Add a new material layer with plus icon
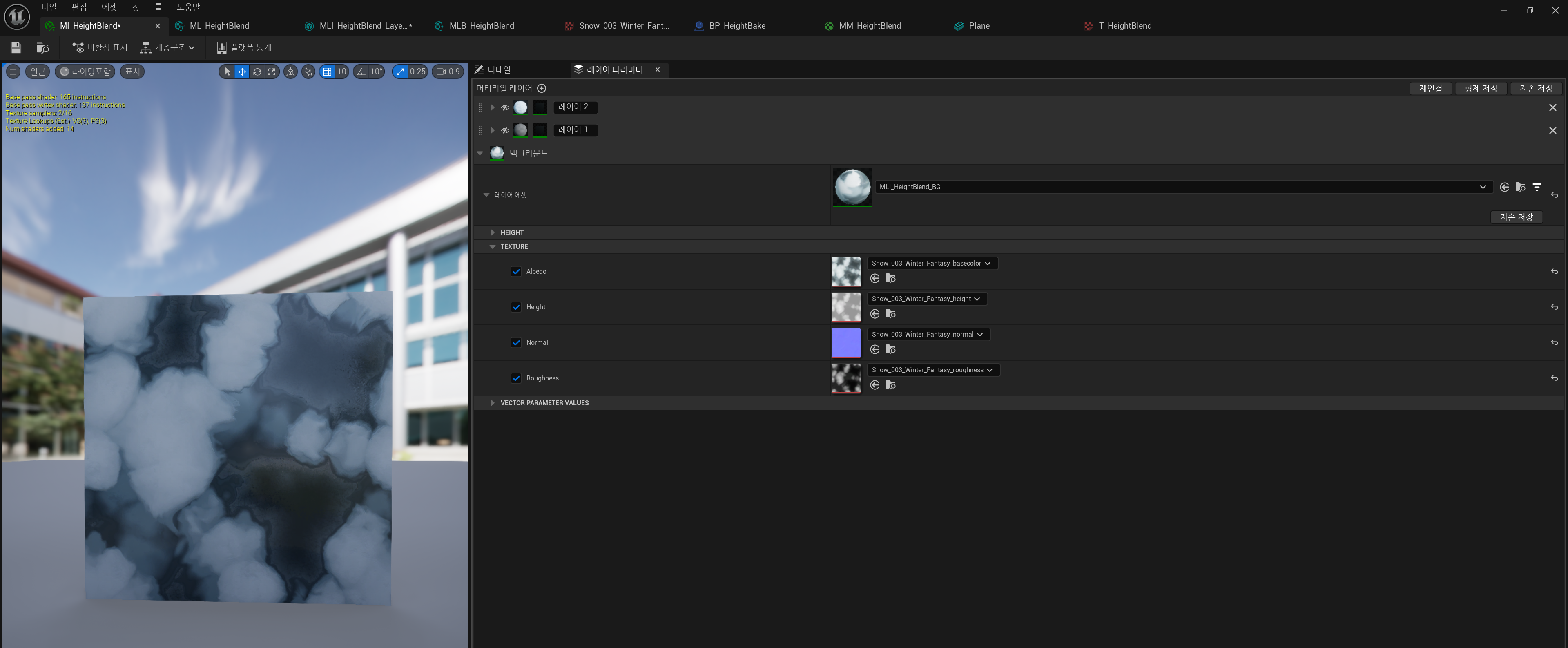Image resolution: width=1568 pixels, height=648 pixels. click(542, 88)
